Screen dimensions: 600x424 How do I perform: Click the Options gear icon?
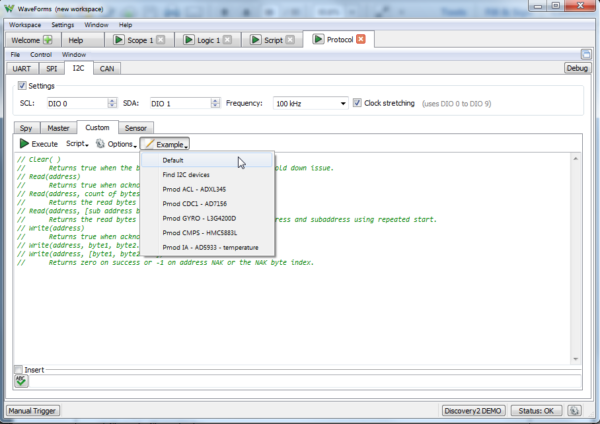coord(100,144)
